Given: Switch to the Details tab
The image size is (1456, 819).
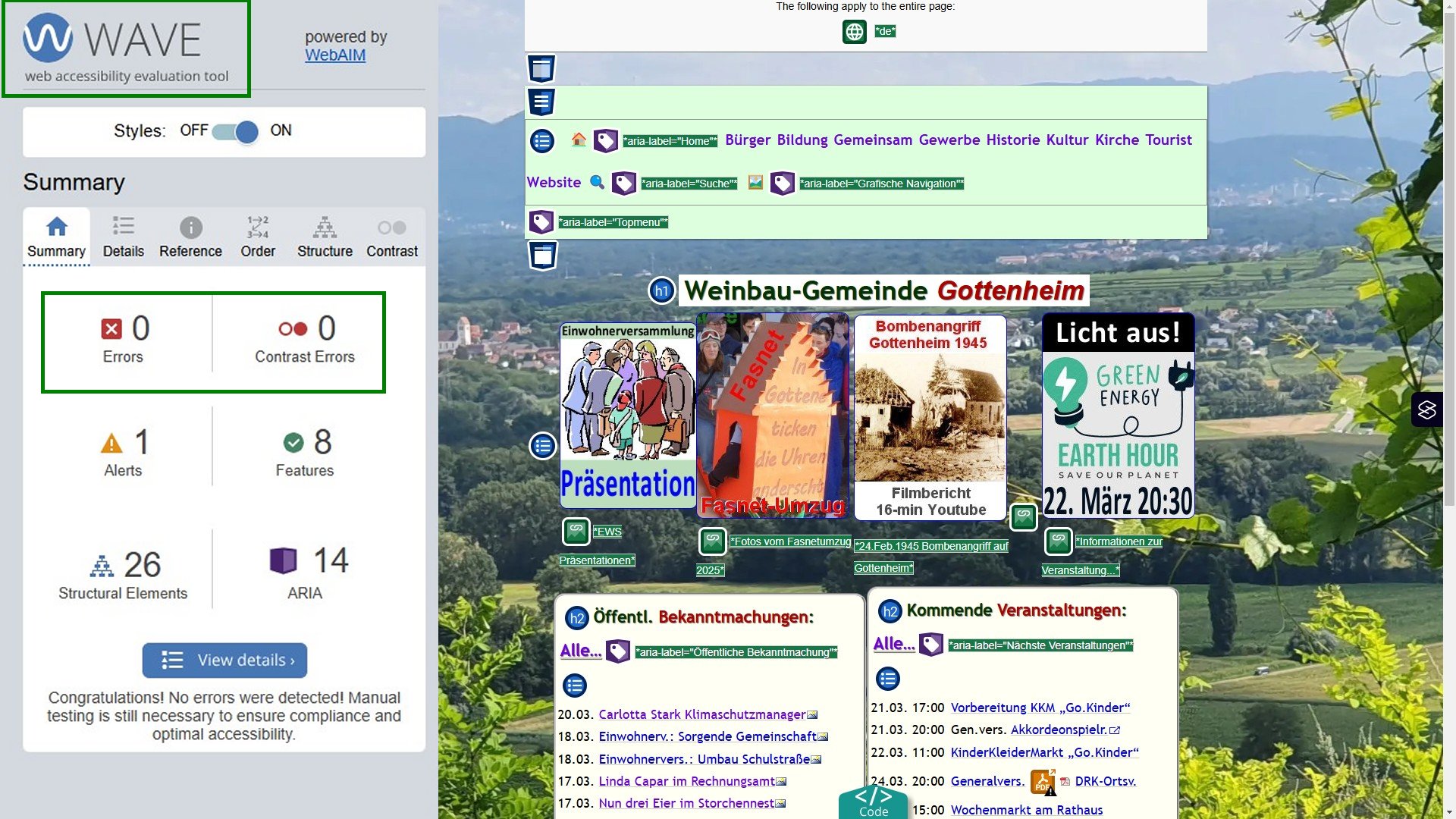Looking at the screenshot, I should click(123, 237).
